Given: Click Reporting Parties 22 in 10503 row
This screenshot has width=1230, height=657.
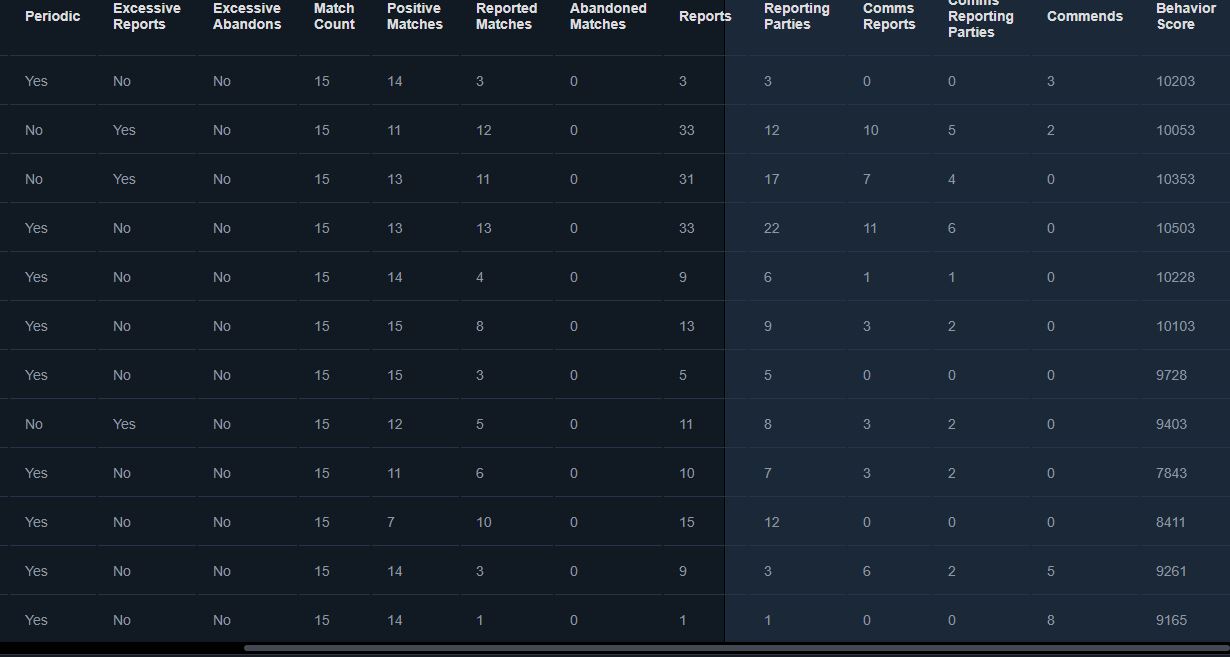Looking at the screenshot, I should coord(771,228).
